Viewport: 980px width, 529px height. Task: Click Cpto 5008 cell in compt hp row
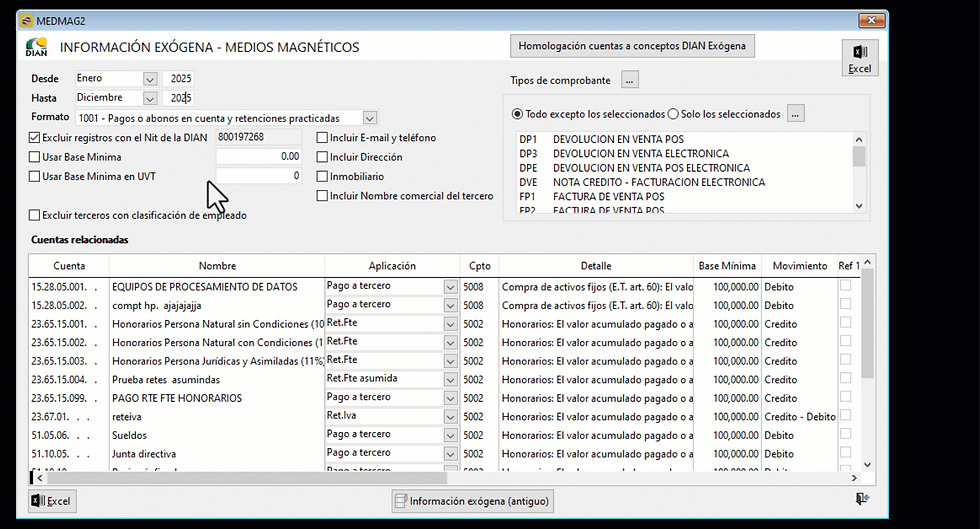(479, 305)
